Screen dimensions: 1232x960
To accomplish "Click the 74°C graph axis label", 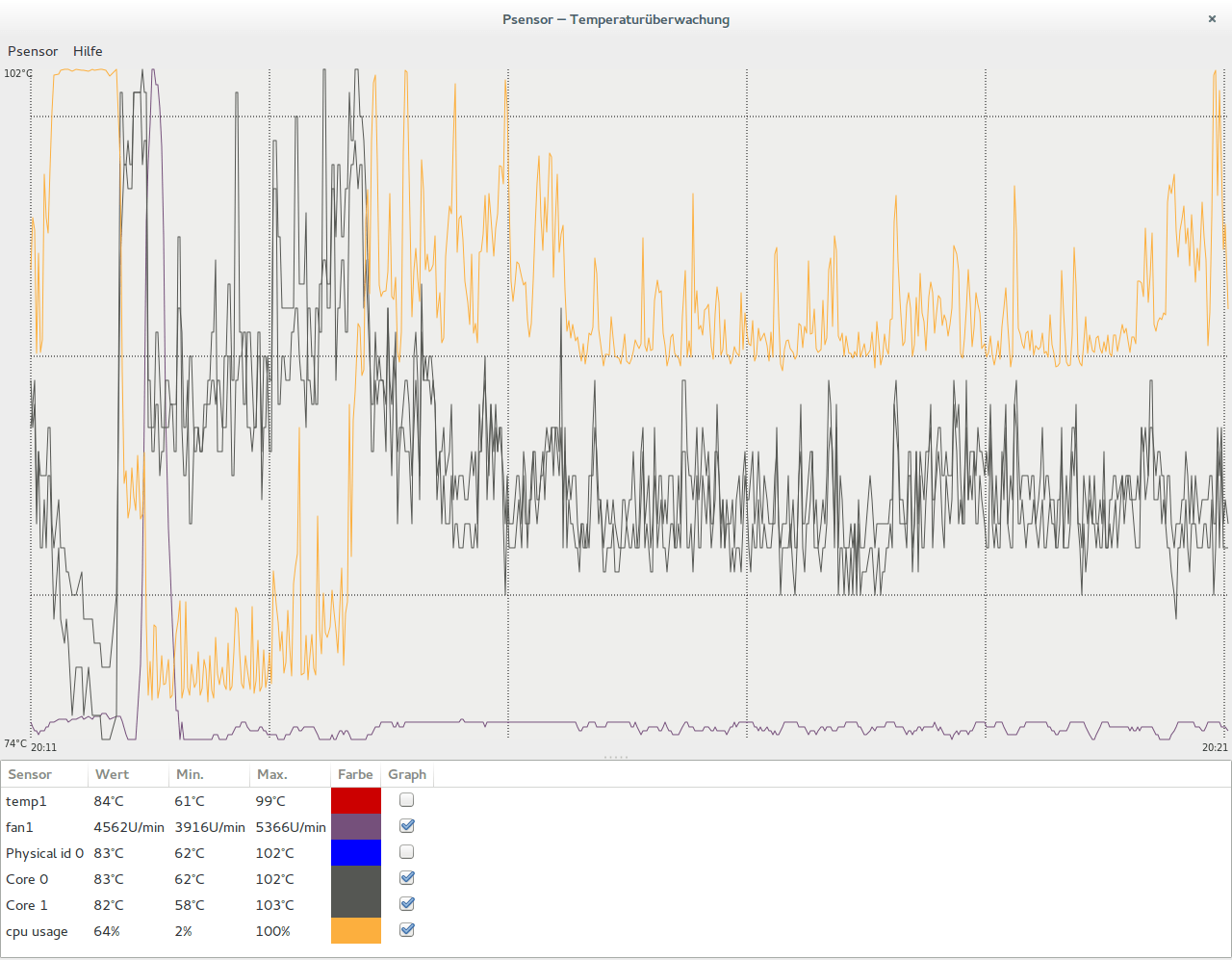I will click(x=15, y=743).
